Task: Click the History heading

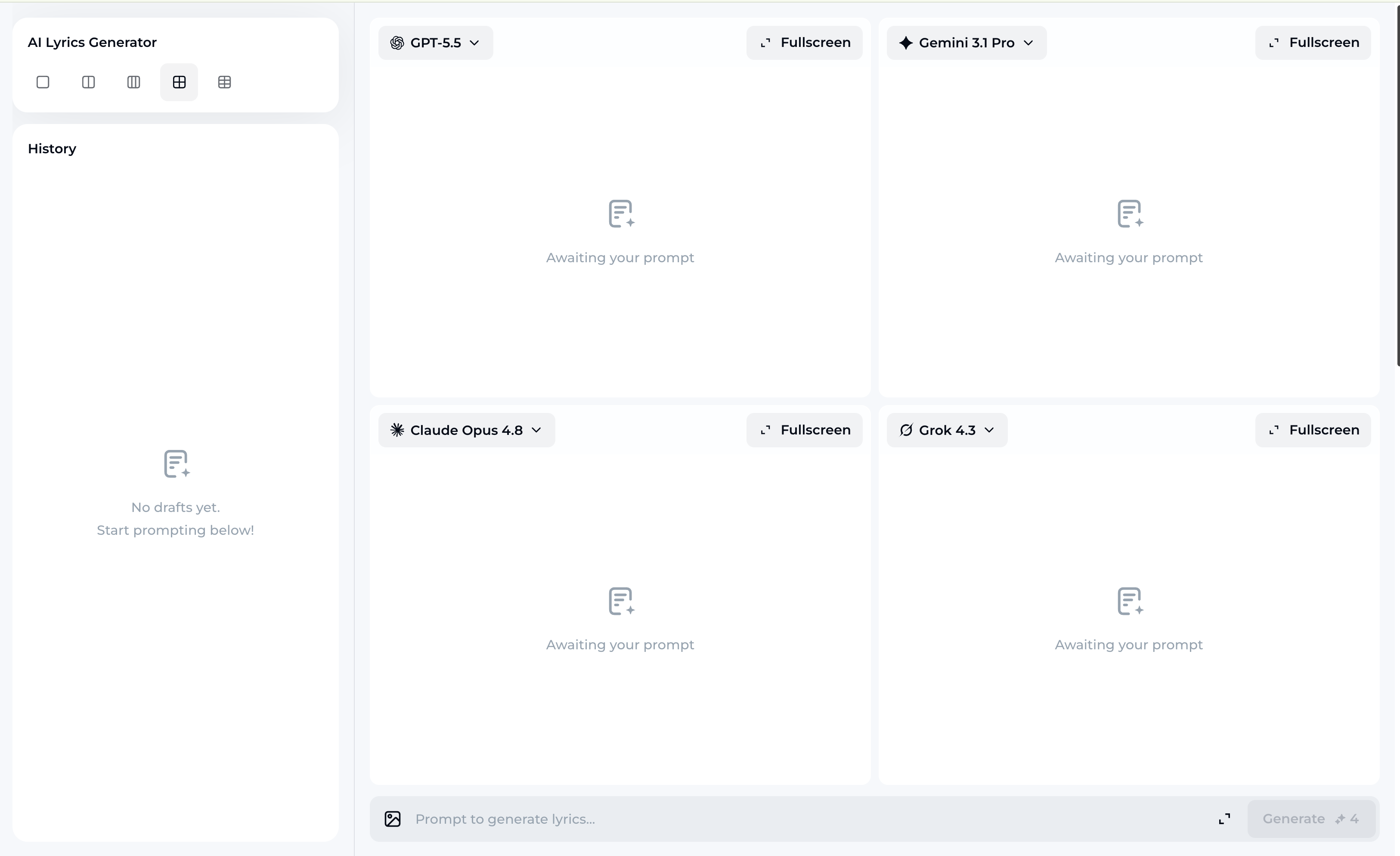Action: pyautogui.click(x=52, y=149)
